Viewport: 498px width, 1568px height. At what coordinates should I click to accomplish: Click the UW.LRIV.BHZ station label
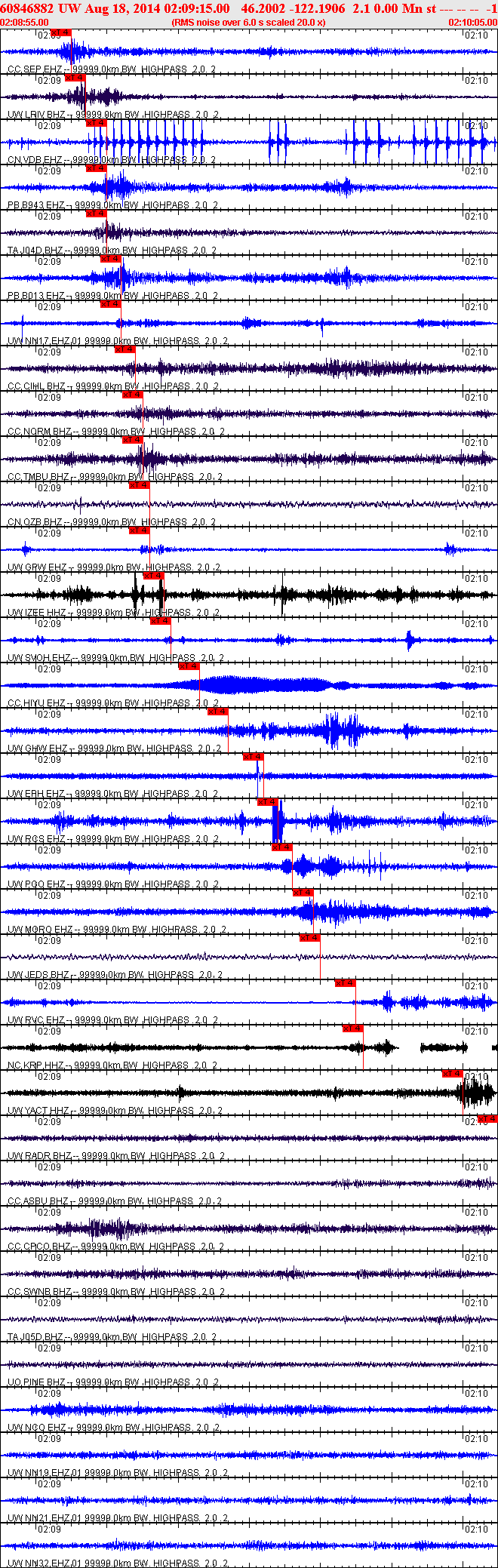click(x=37, y=115)
